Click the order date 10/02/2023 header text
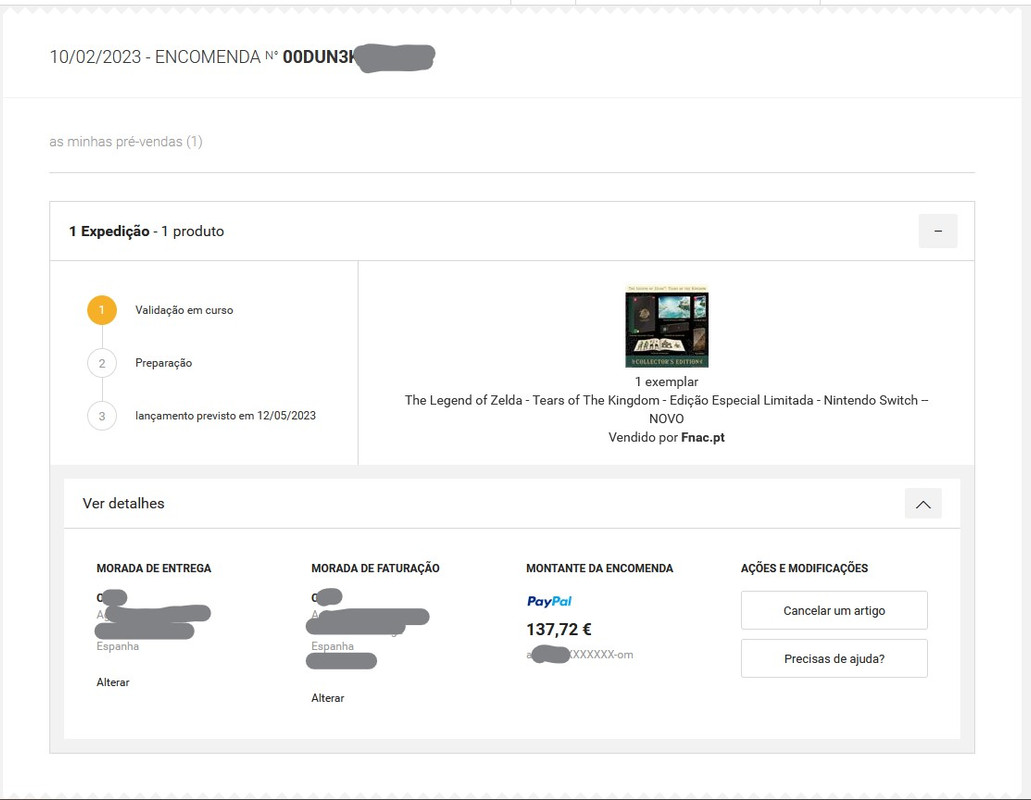 95,57
